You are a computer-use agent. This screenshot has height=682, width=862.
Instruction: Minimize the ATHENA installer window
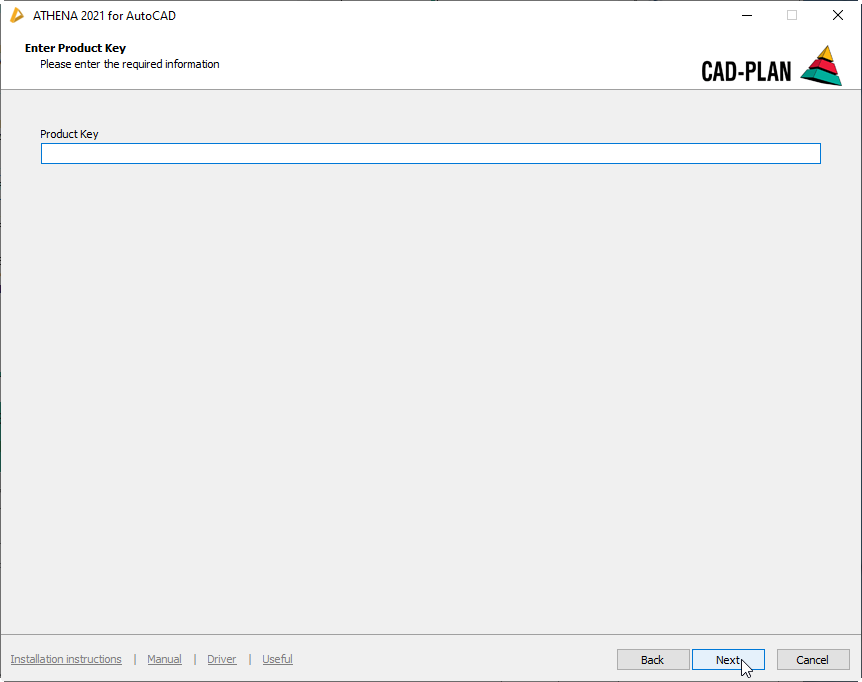pyautogui.click(x=746, y=15)
